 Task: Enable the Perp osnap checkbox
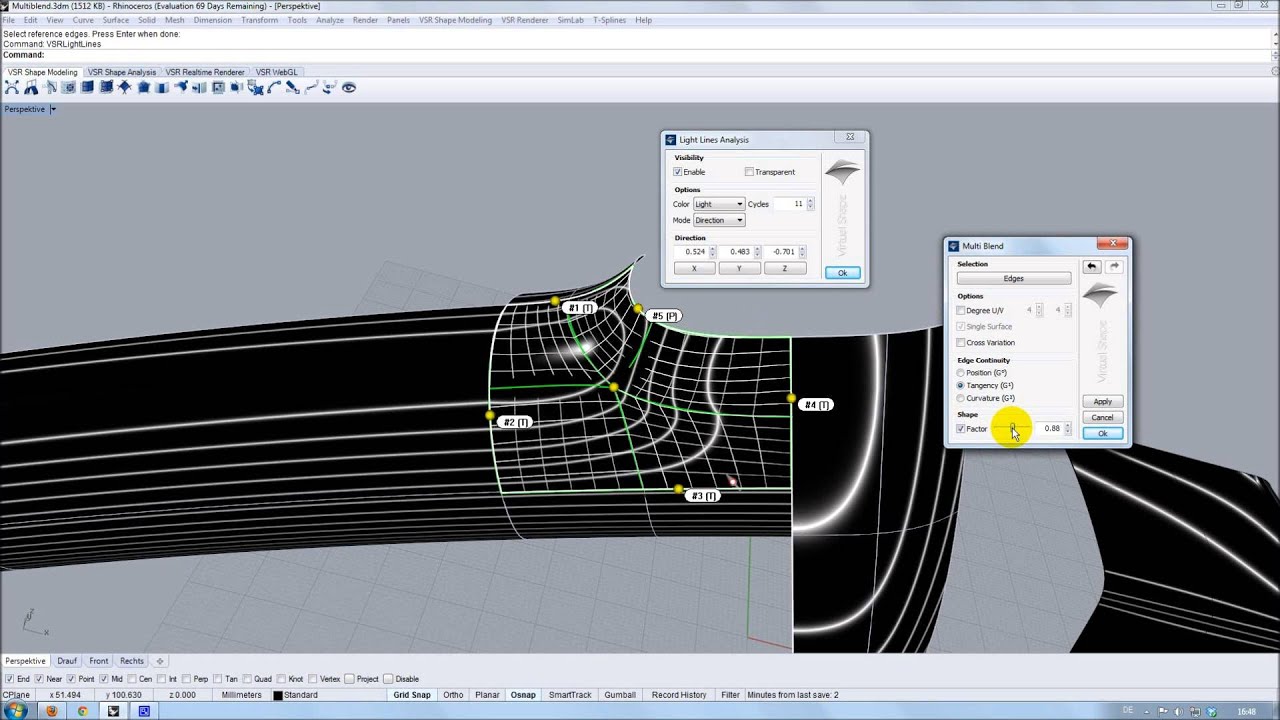(187, 679)
